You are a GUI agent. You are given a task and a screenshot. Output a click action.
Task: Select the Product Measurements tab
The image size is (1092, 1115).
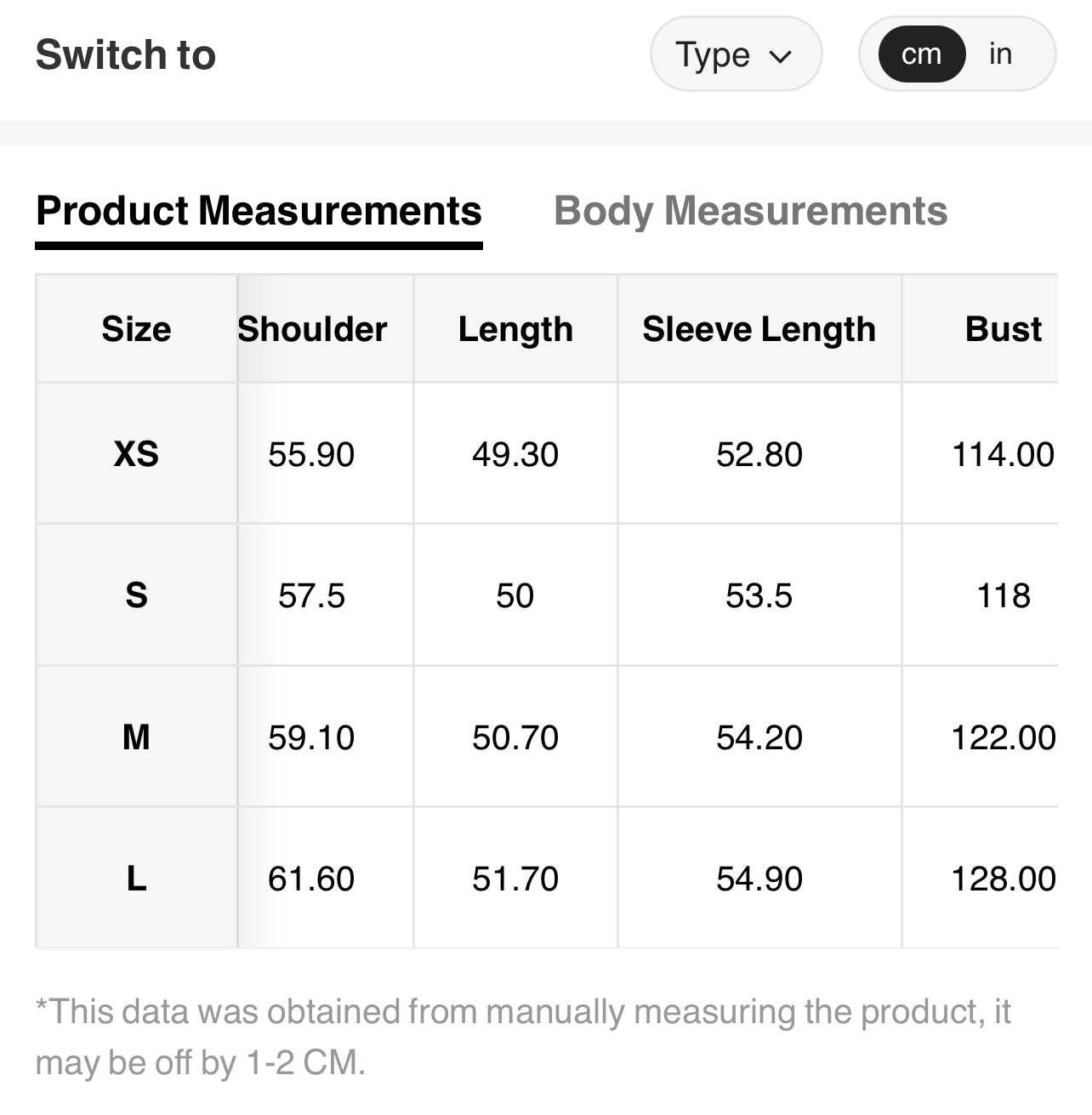coord(259,211)
